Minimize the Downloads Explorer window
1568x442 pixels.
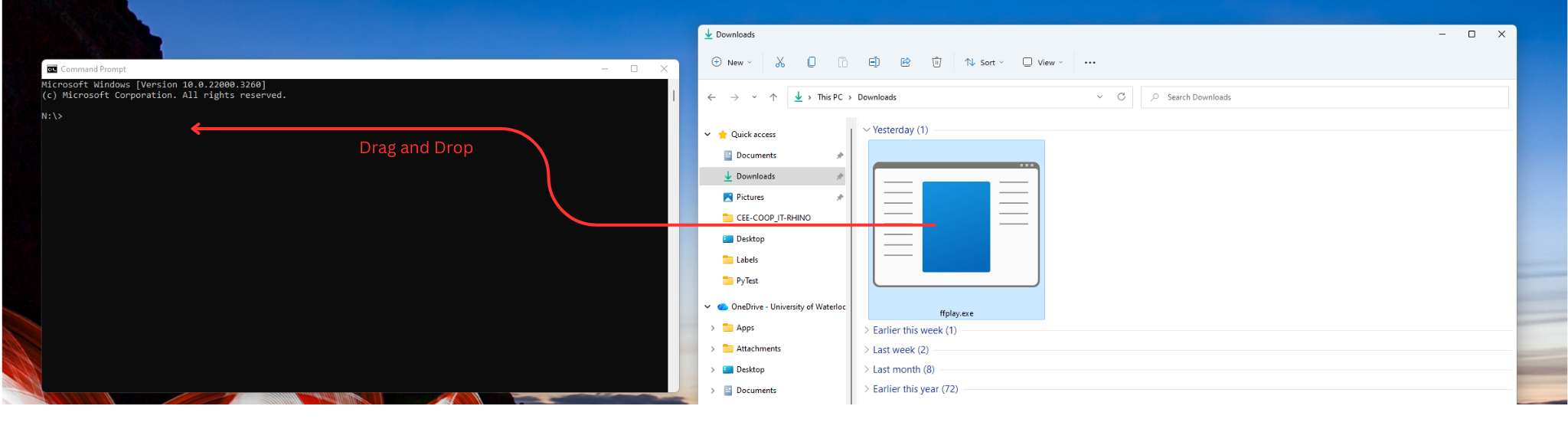(x=1442, y=34)
